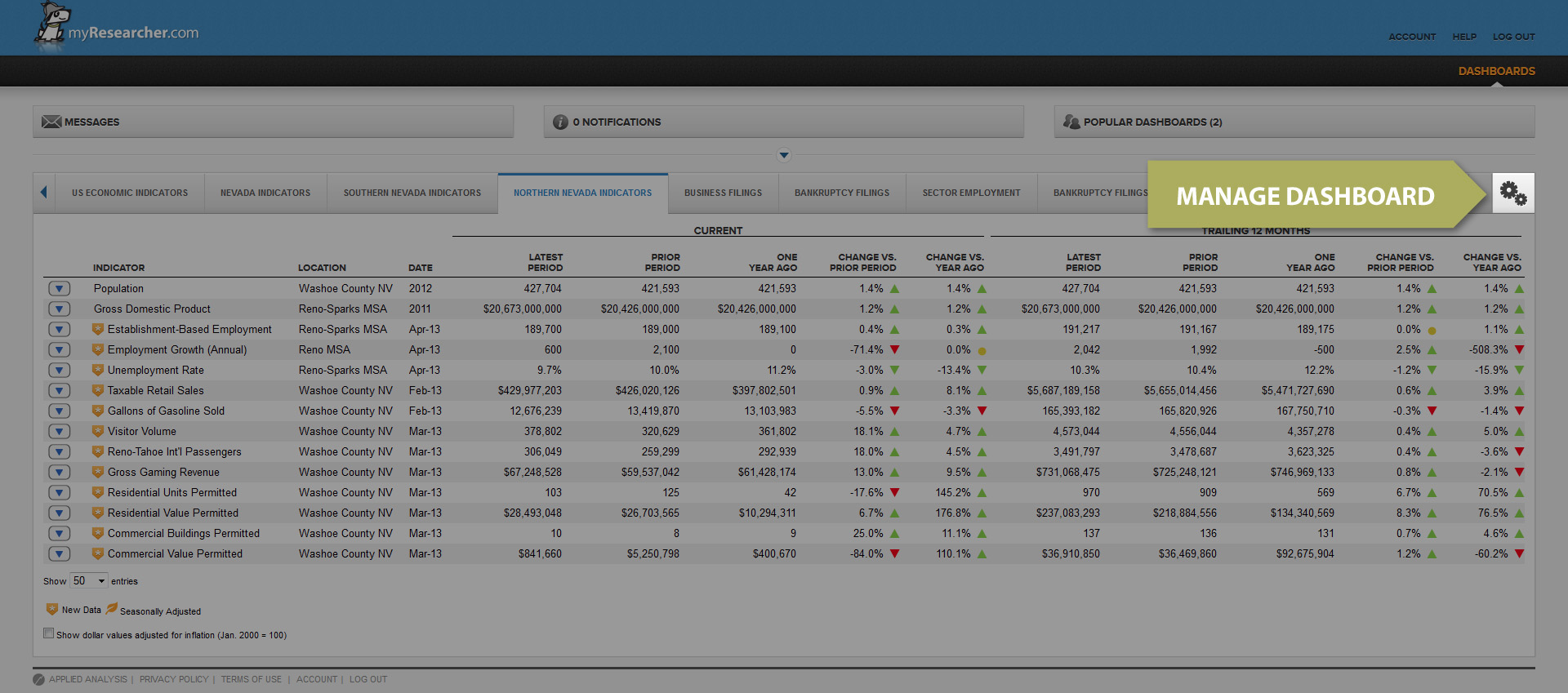
Task: Switch to Nevada Indicators tab
Action: tap(265, 193)
